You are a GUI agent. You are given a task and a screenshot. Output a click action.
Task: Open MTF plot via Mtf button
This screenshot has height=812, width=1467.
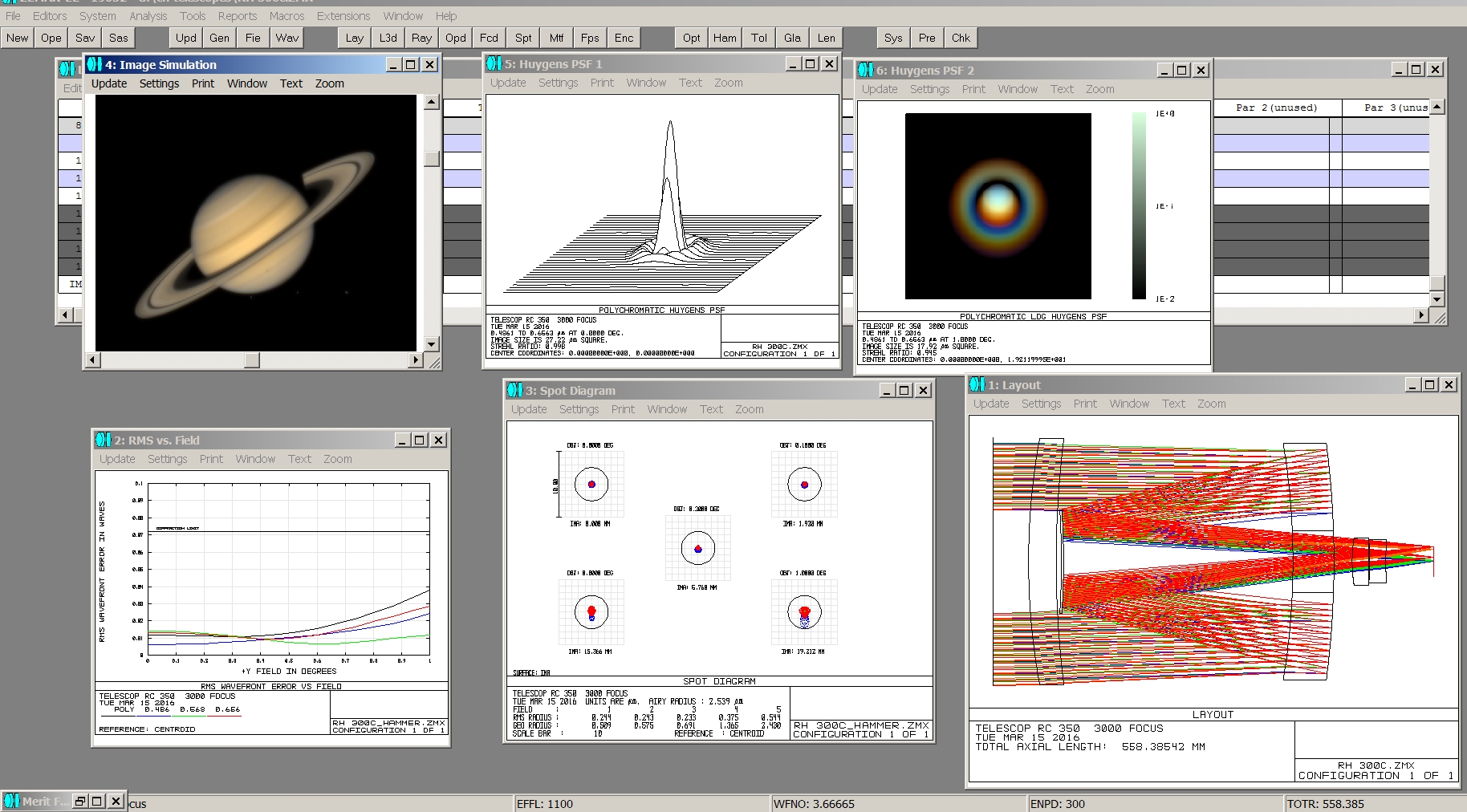(x=556, y=38)
